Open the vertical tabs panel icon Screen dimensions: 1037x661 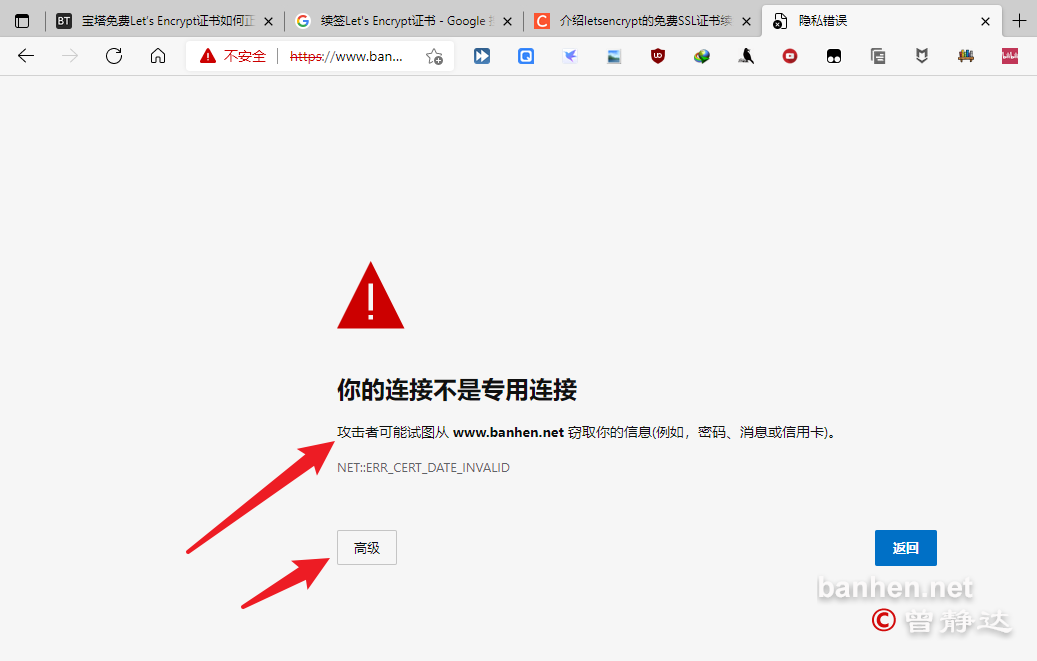click(22, 21)
